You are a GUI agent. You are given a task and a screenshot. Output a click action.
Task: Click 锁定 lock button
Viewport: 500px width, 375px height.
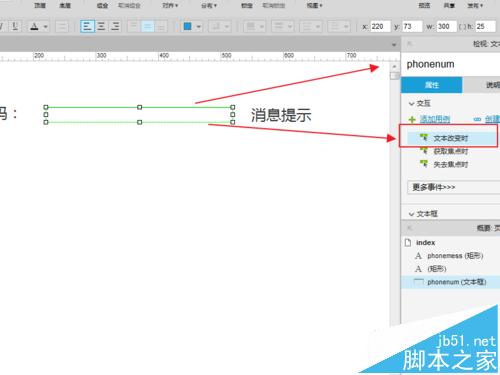[247, 5]
